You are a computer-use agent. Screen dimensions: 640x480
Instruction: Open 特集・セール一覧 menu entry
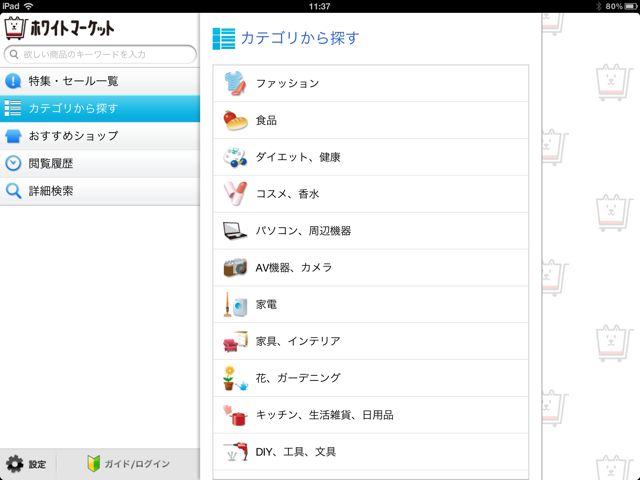tap(100, 81)
